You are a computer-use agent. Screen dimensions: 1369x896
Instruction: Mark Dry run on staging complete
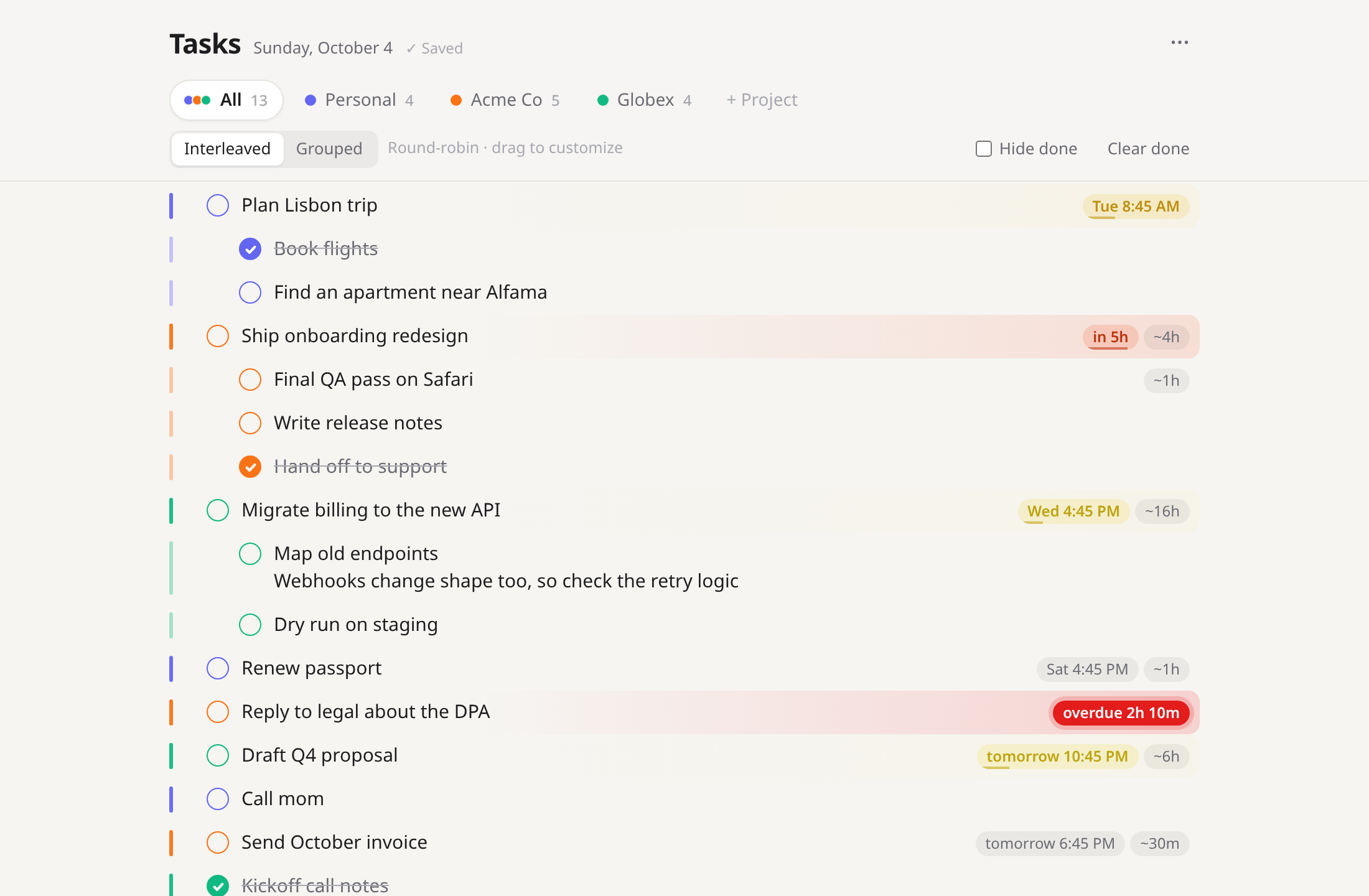click(250, 625)
